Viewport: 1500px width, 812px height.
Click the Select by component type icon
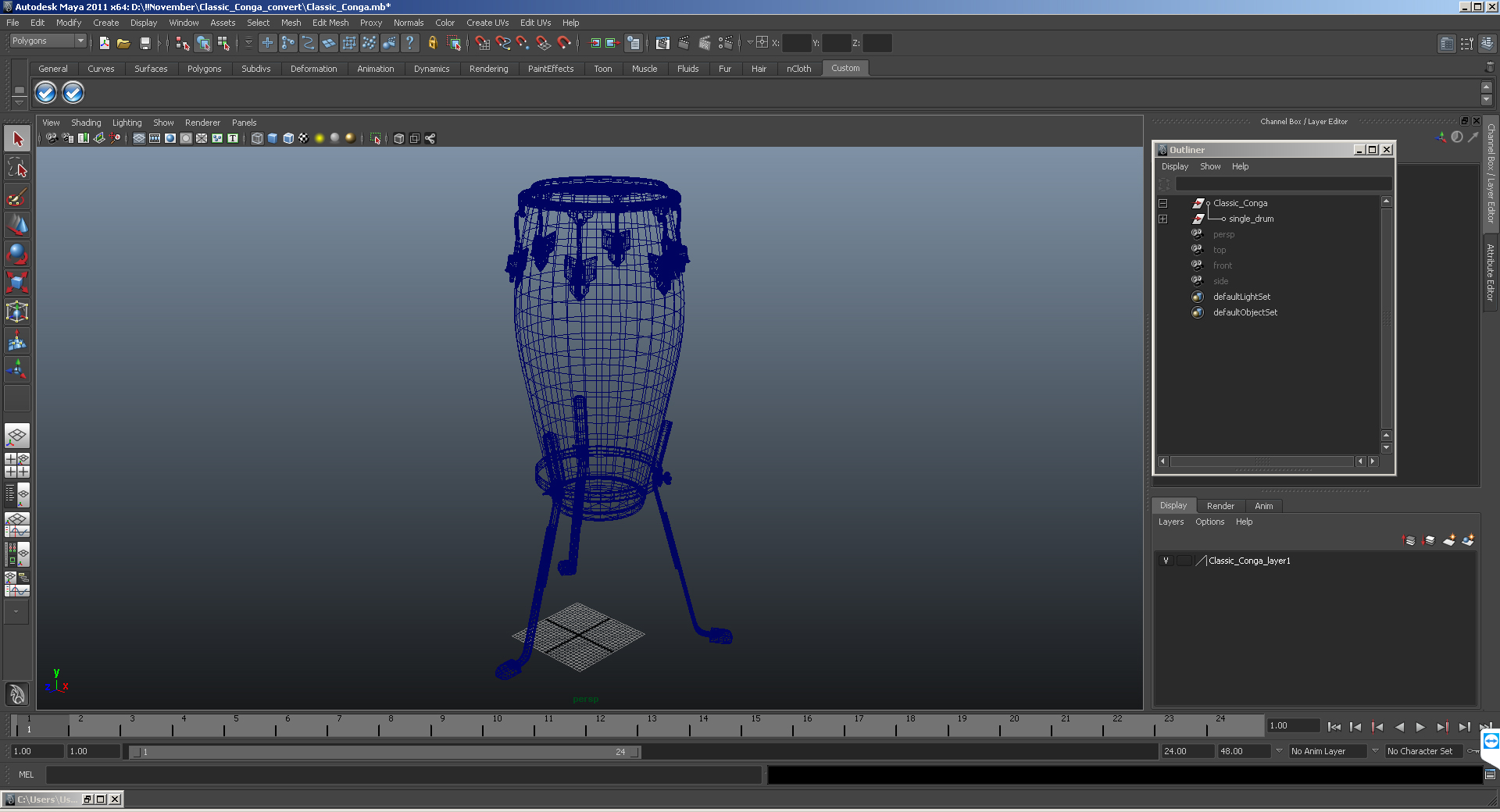click(x=223, y=43)
